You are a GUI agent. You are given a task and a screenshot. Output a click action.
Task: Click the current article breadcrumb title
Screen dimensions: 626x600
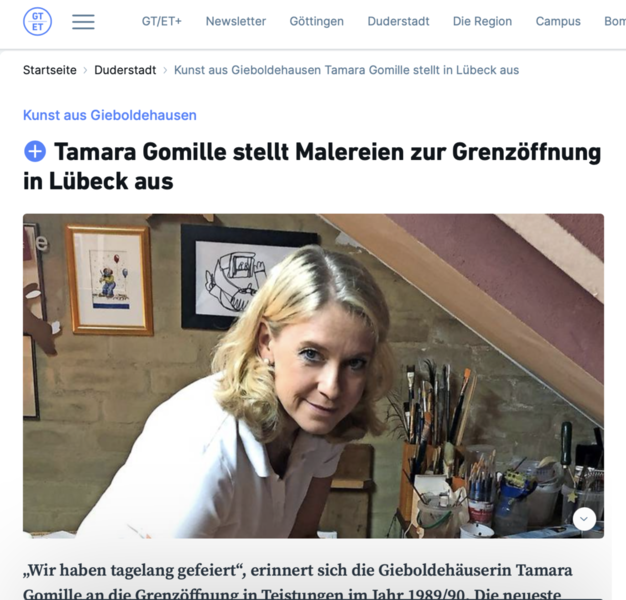[x=346, y=70]
